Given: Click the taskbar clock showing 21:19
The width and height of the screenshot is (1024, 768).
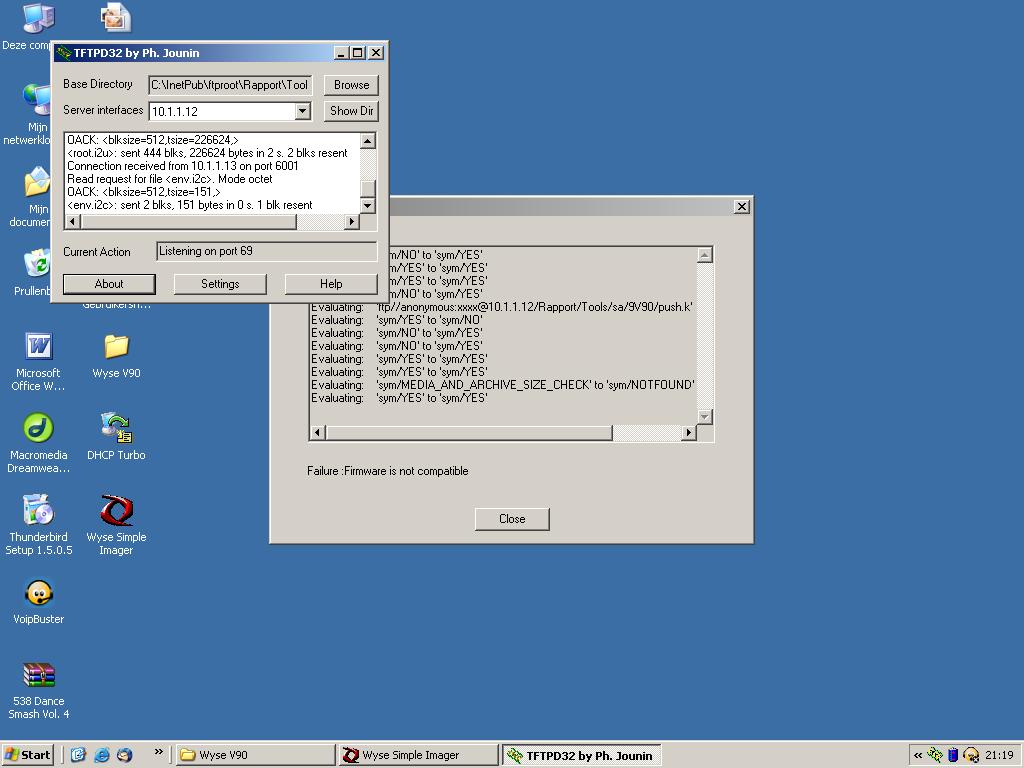Looking at the screenshot, I should pos(999,755).
